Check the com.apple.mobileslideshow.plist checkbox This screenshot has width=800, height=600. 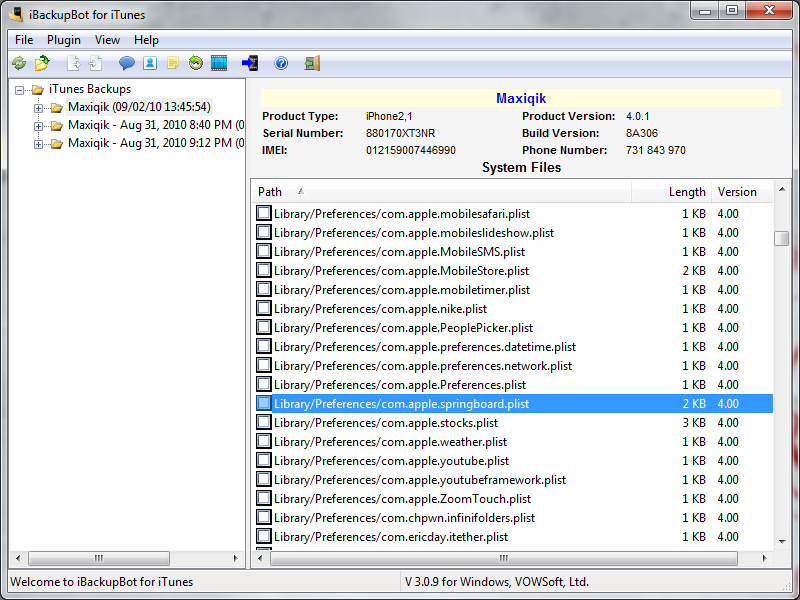(264, 232)
